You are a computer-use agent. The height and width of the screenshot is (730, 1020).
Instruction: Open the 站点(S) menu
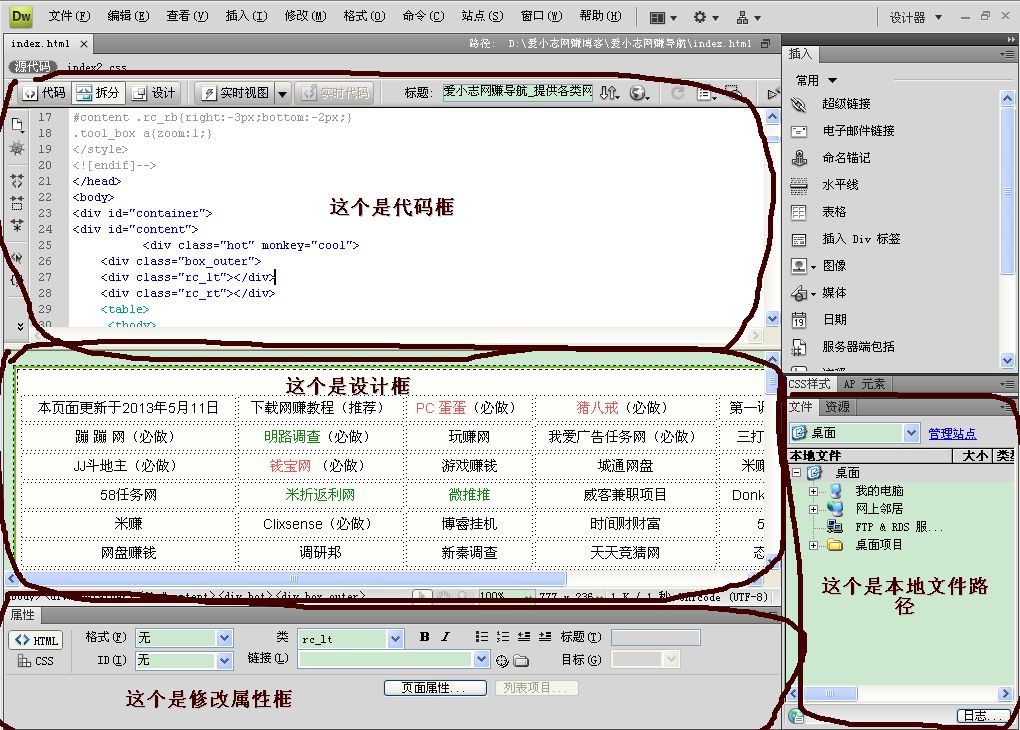point(482,16)
